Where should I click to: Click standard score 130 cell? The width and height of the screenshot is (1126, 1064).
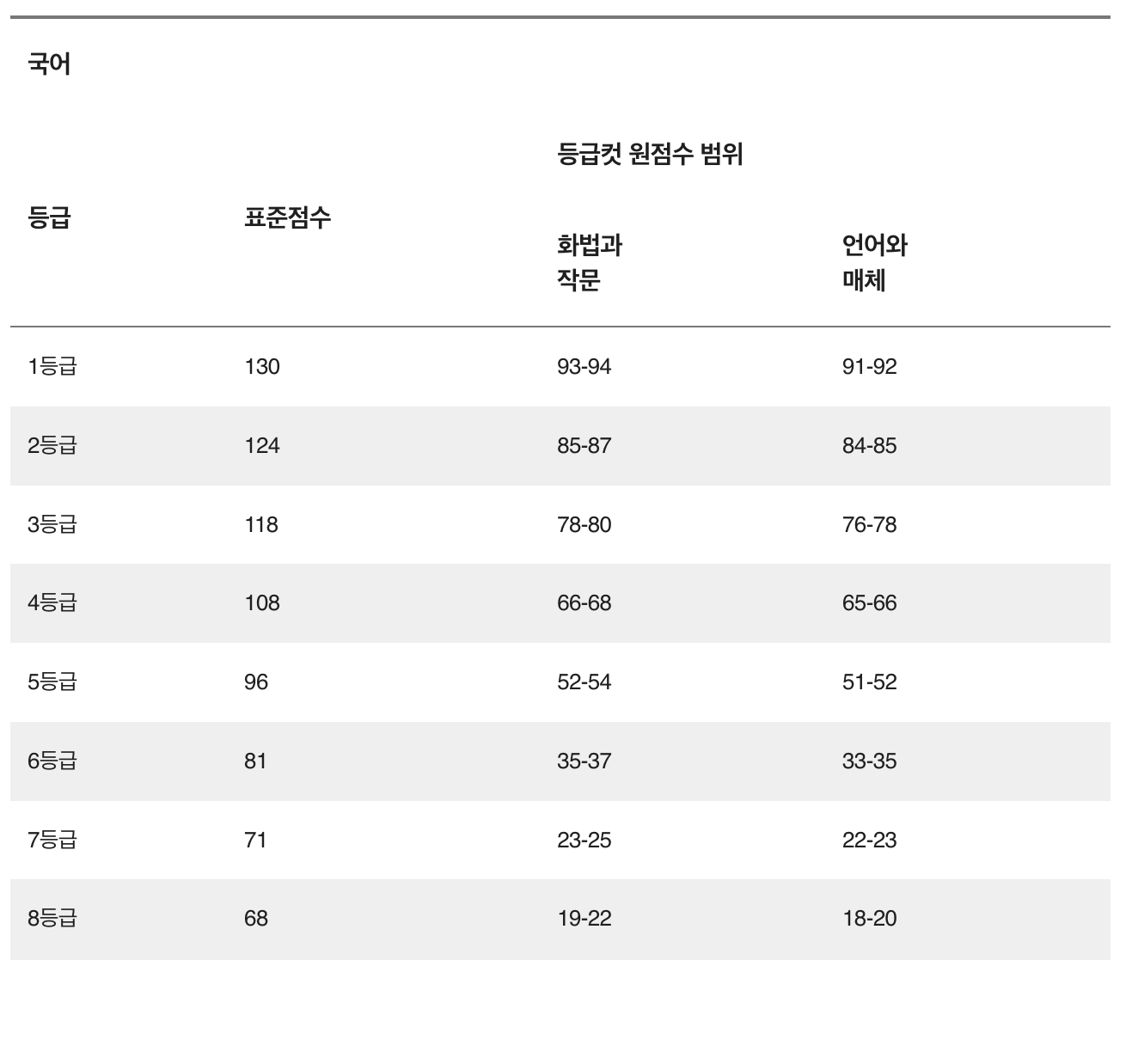point(262,367)
